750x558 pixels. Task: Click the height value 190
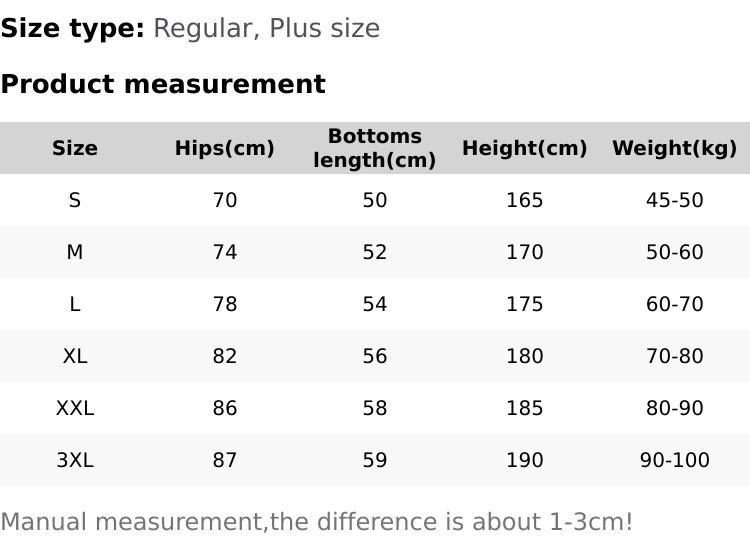point(525,461)
